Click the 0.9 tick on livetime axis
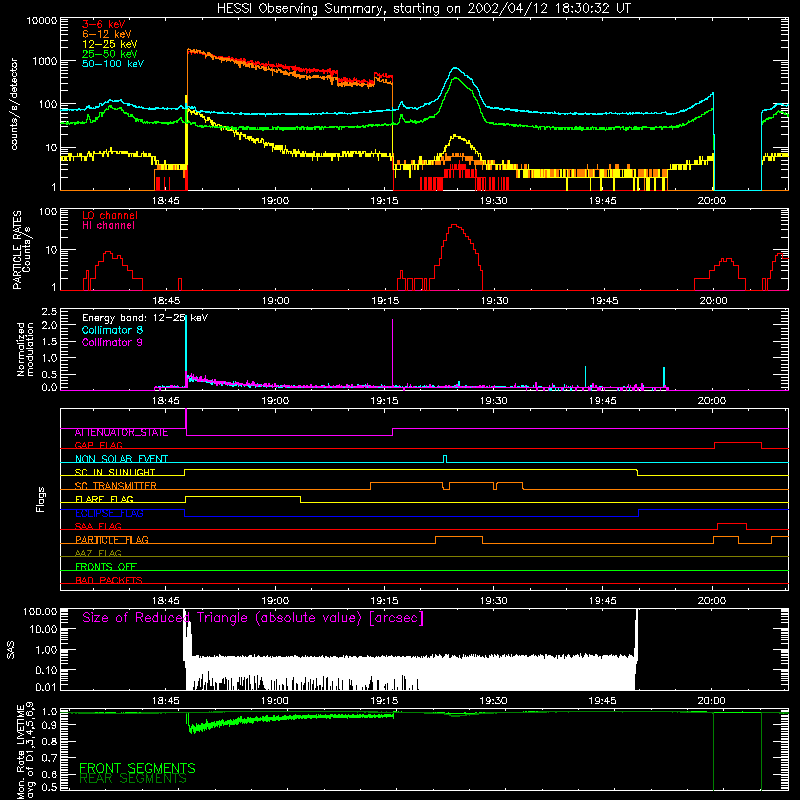The width and height of the screenshot is (800, 800). 49,725
